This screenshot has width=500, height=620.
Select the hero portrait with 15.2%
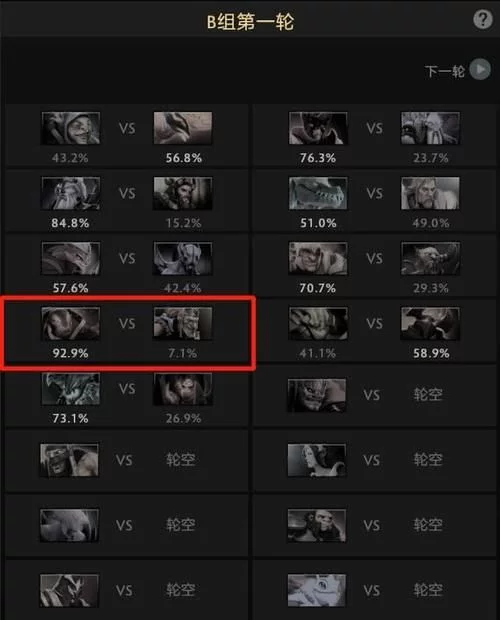[x=183, y=193]
